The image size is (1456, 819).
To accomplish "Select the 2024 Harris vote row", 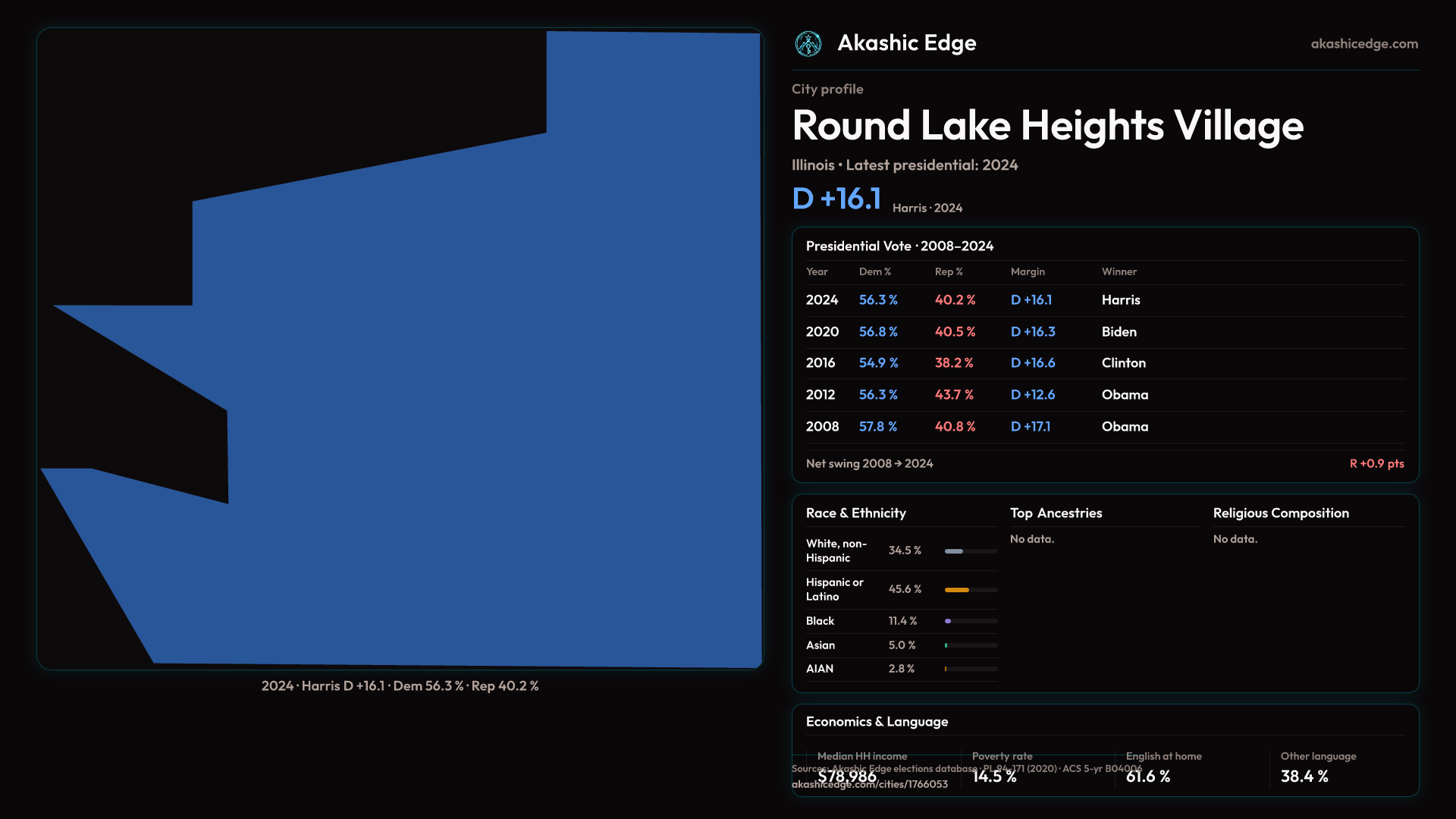I will pyautogui.click(x=1104, y=300).
